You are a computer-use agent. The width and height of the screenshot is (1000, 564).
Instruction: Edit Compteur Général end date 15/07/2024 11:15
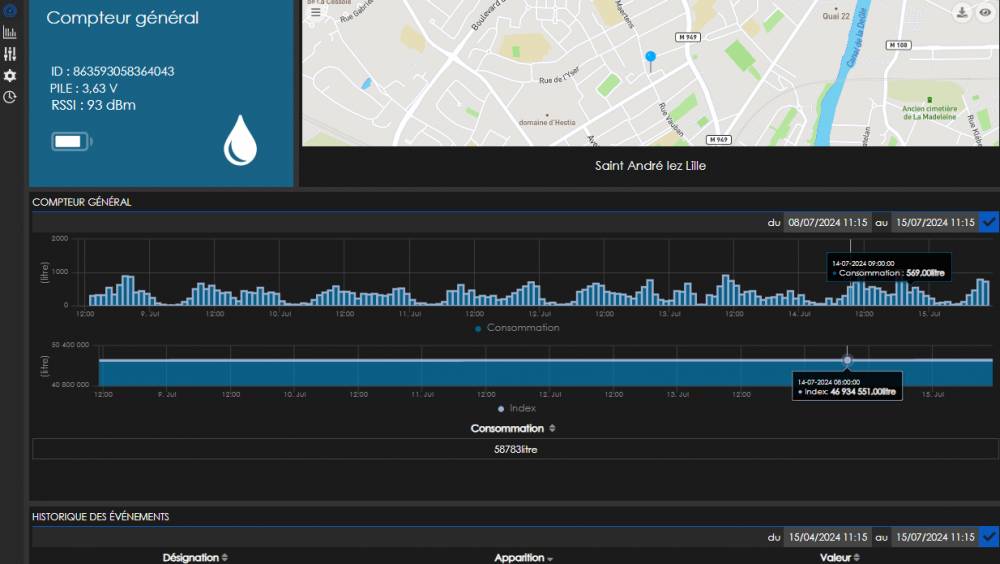click(x=935, y=222)
